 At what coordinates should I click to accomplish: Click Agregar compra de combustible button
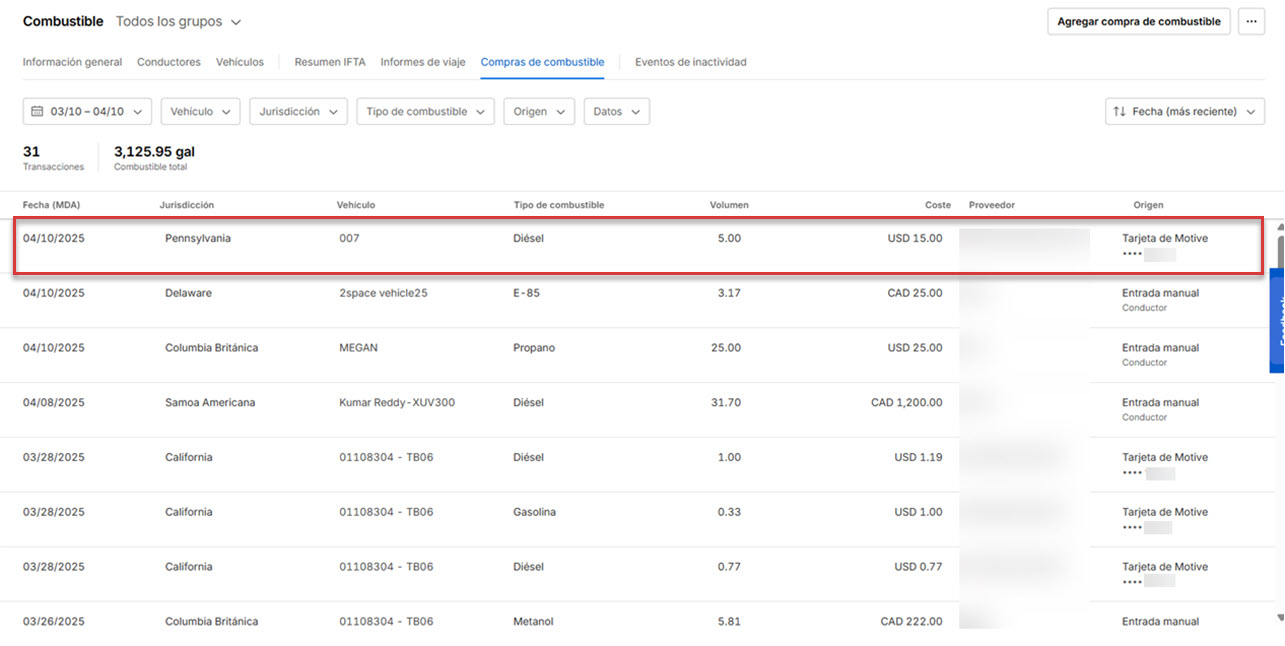coord(1139,21)
